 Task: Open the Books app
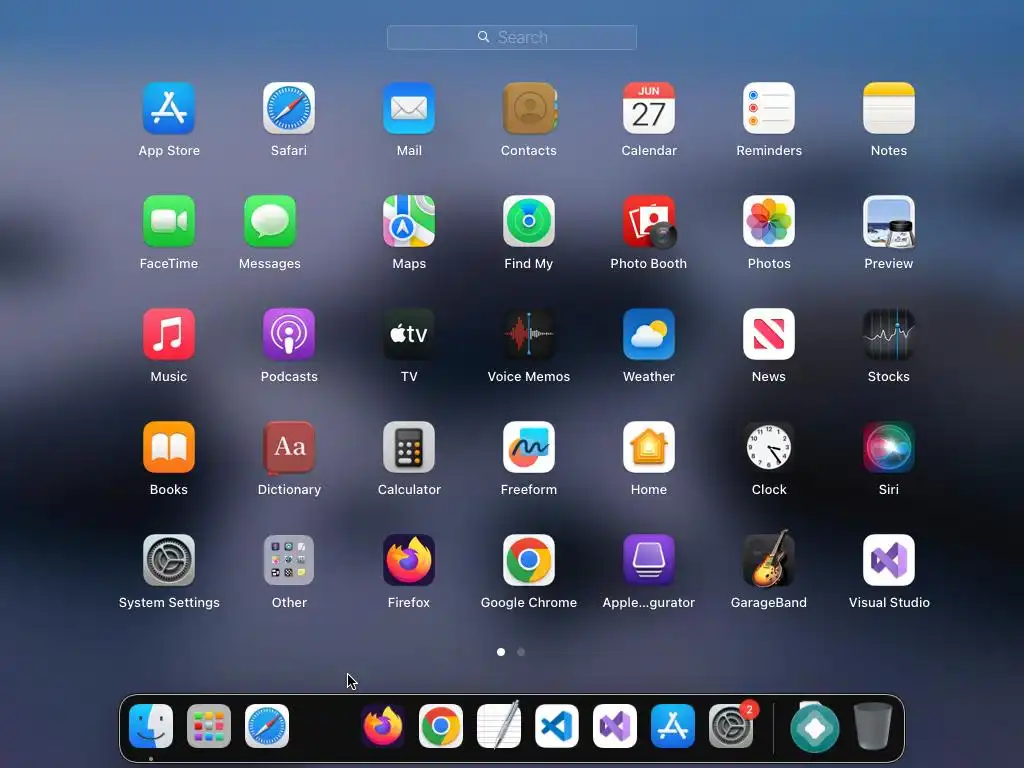point(168,447)
